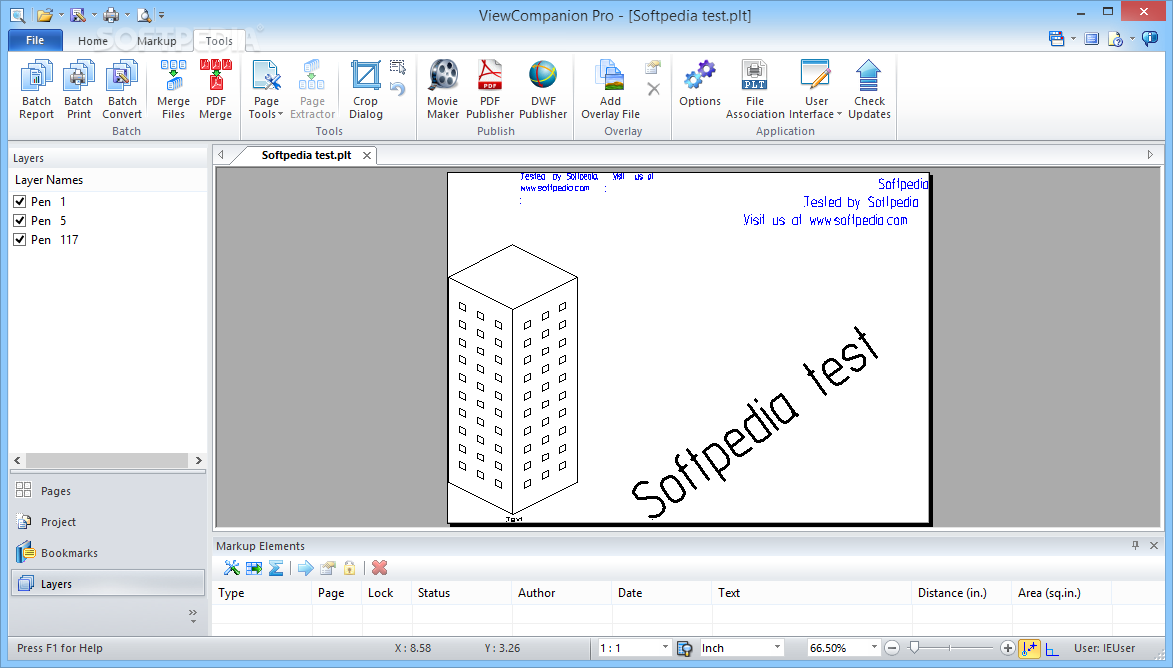This screenshot has width=1173, height=668.
Task: Click the Author column header
Action: [x=561, y=592]
